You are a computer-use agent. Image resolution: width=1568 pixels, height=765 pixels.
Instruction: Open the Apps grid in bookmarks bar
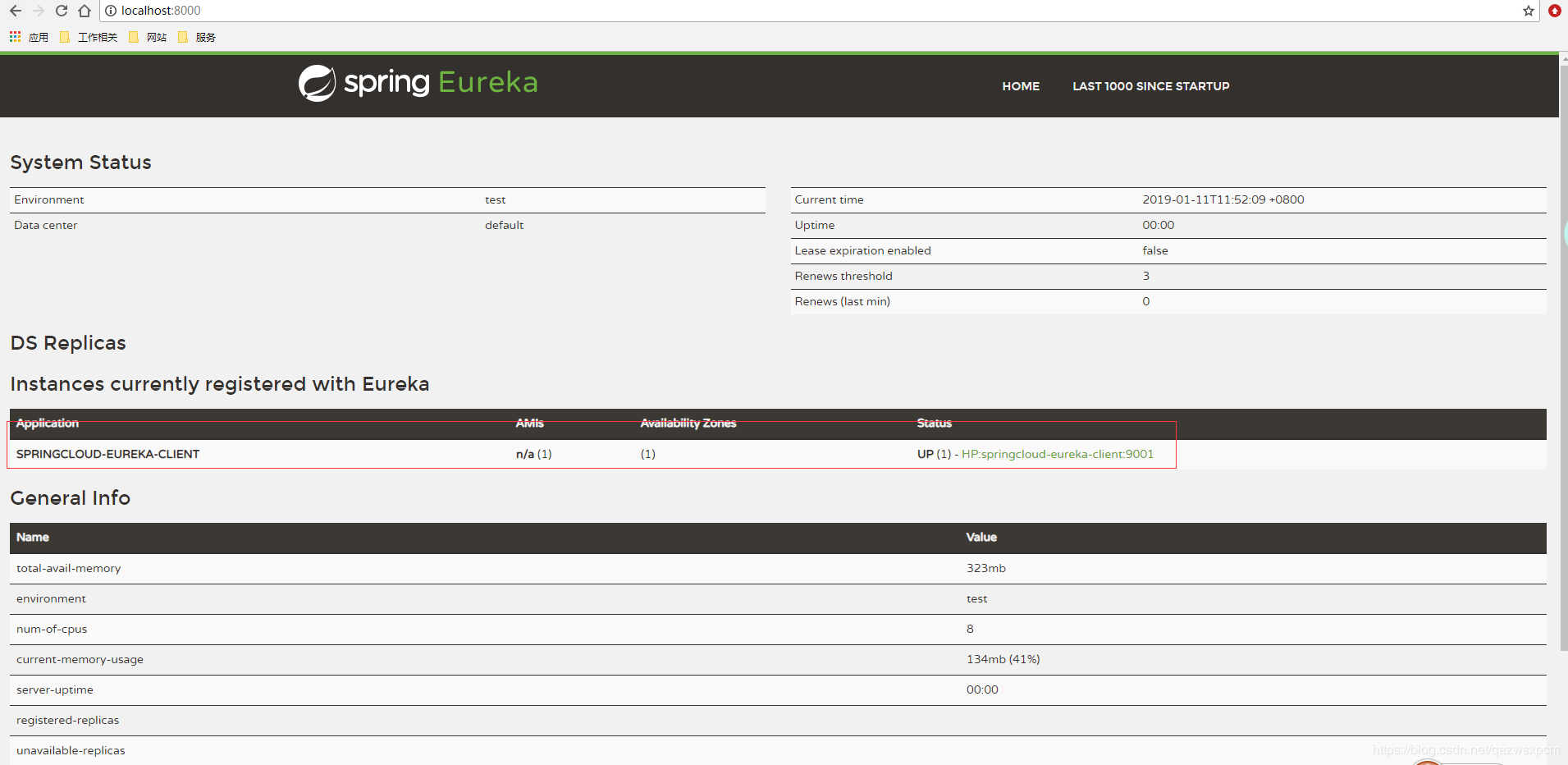15,37
